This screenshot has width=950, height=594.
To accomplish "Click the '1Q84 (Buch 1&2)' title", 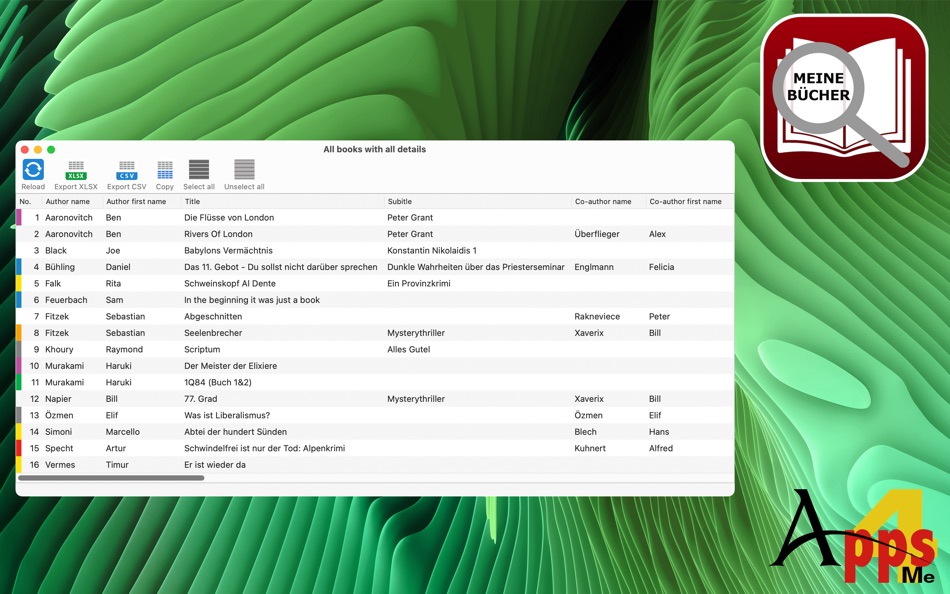I will 218,382.
